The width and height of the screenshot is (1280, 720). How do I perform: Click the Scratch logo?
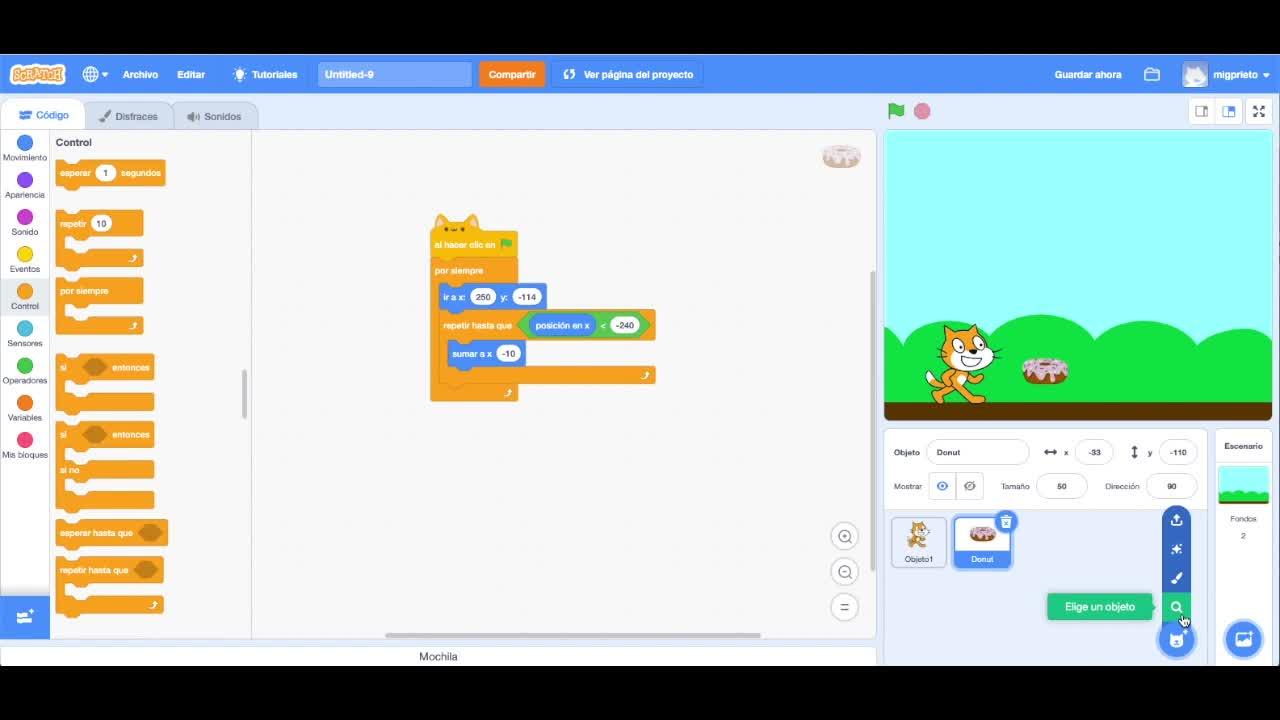tap(38, 74)
